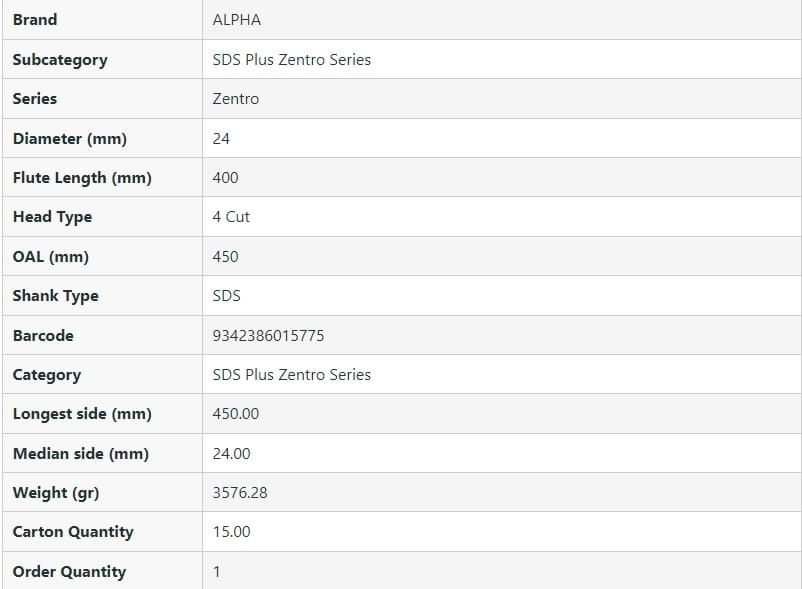
Task: Click the OAL (mm) value 450
Action: pos(226,257)
